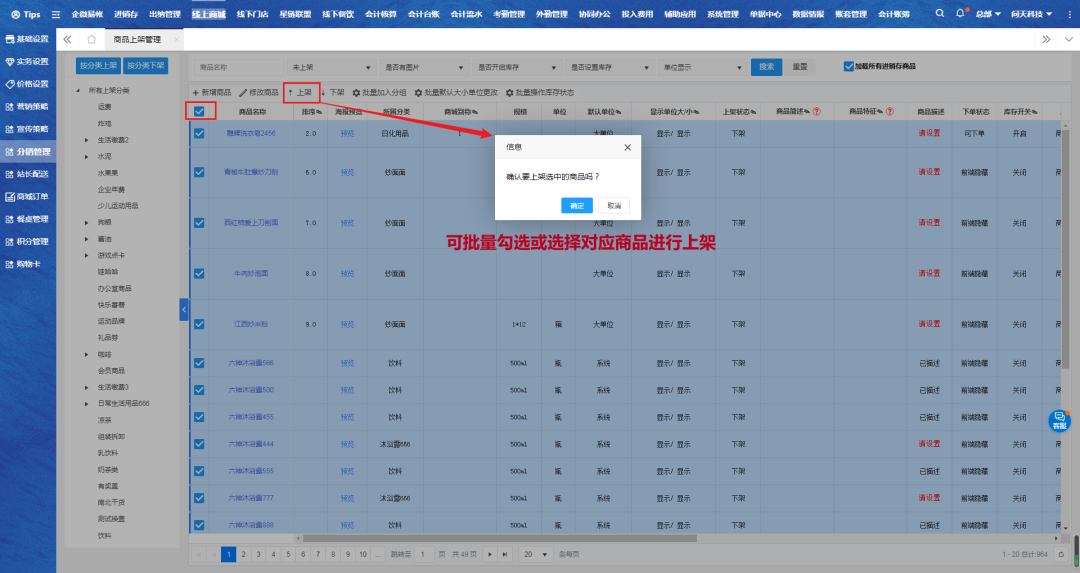Click the 客服 customer service floating icon
The image size is (1080, 573).
[1059, 421]
